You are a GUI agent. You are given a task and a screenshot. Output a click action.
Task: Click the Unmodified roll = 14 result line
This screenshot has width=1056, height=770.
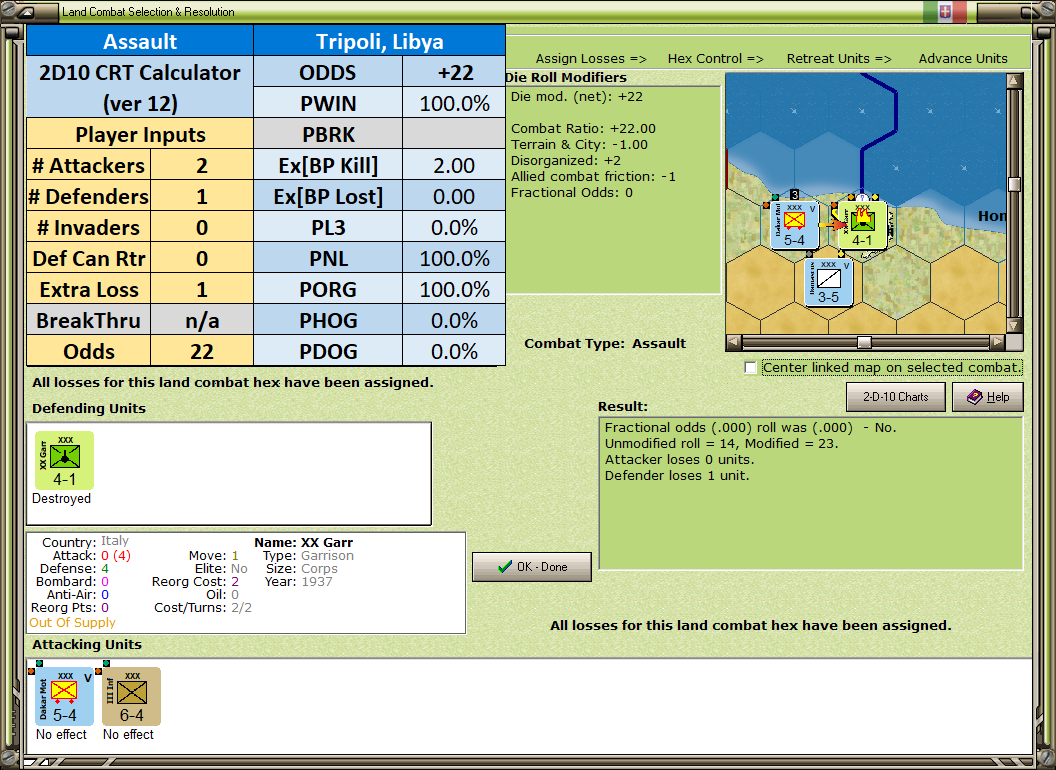(721, 444)
